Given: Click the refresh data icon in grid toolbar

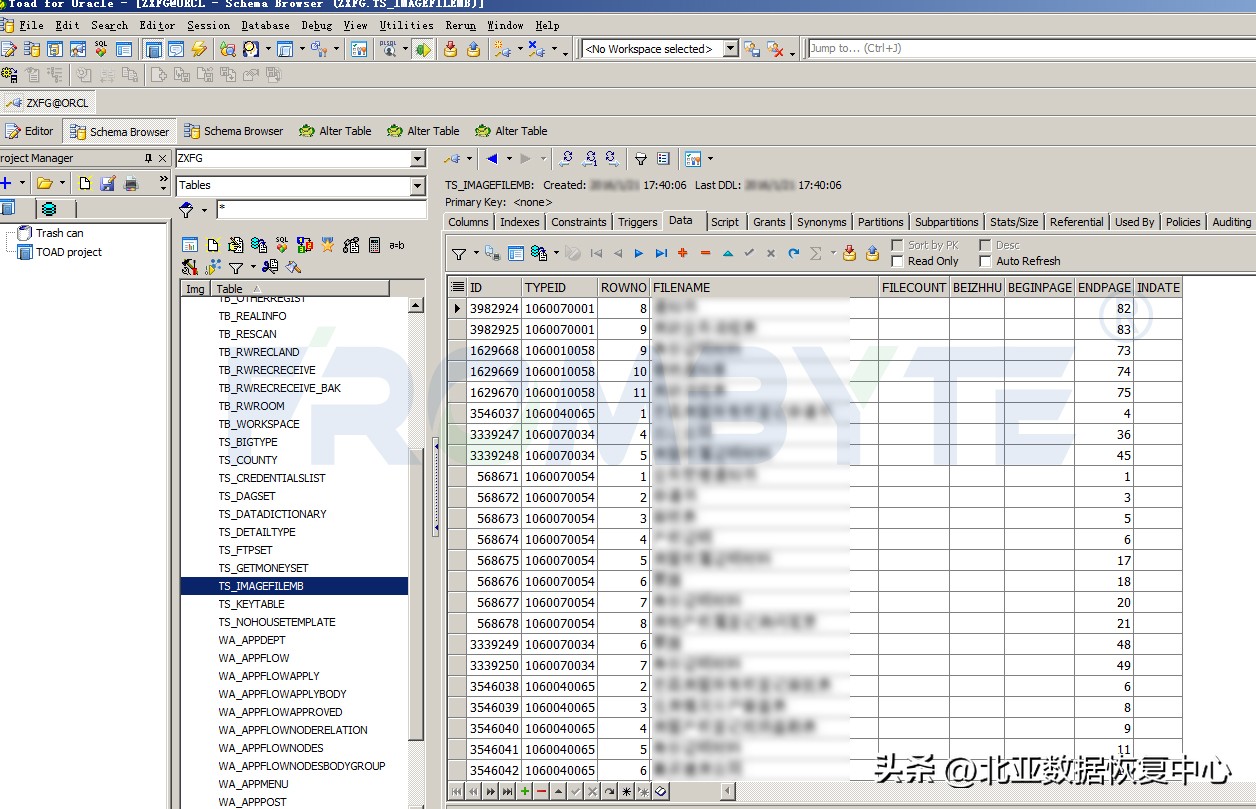Looking at the screenshot, I should click(x=793, y=254).
